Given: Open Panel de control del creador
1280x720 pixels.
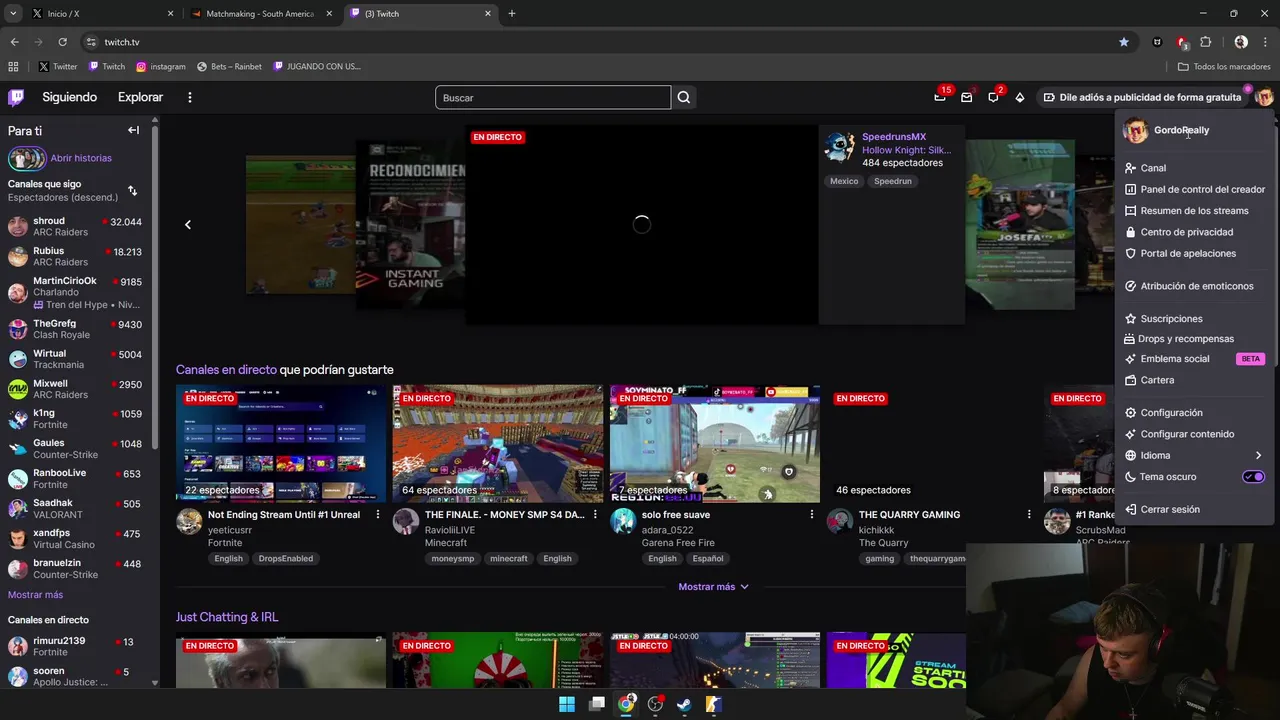Looking at the screenshot, I should click(x=1195, y=189).
